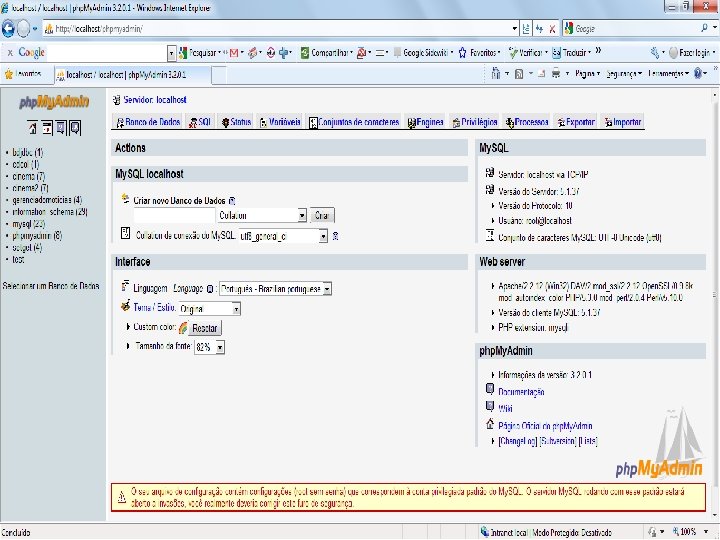This screenshot has height=540, width=720.
Task: Open the Documentação link
Action: (521, 392)
